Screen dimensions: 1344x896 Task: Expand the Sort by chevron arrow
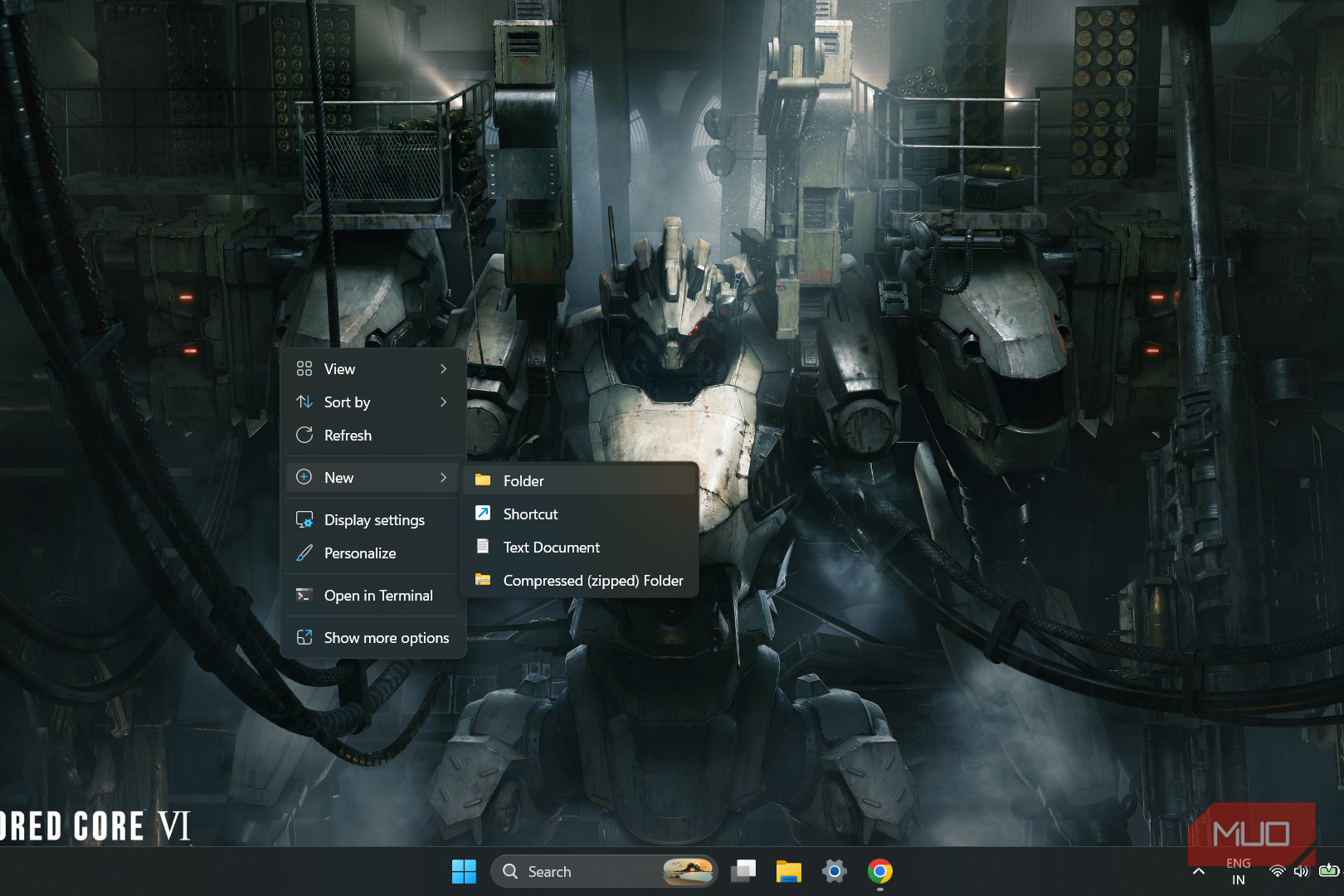(444, 402)
